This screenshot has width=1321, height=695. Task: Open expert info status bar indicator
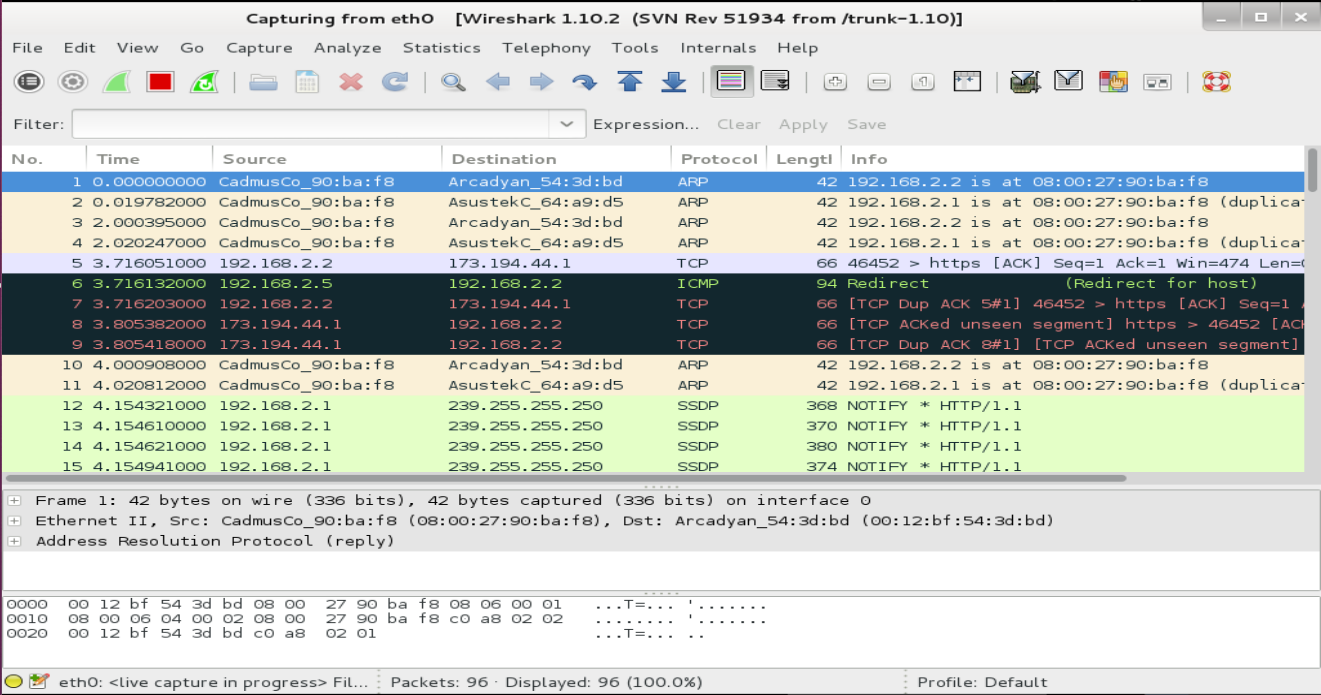[x=14, y=682]
